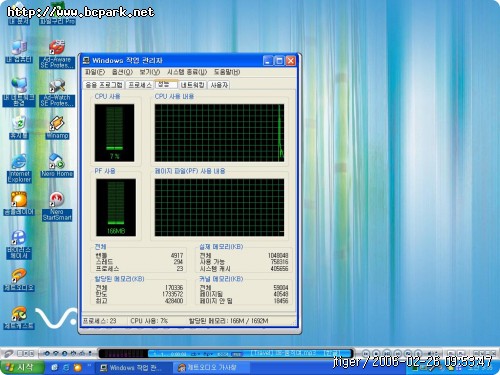This screenshot has width=500, height=375.
Task: Click the available memory value 758316
Action: tap(279, 262)
